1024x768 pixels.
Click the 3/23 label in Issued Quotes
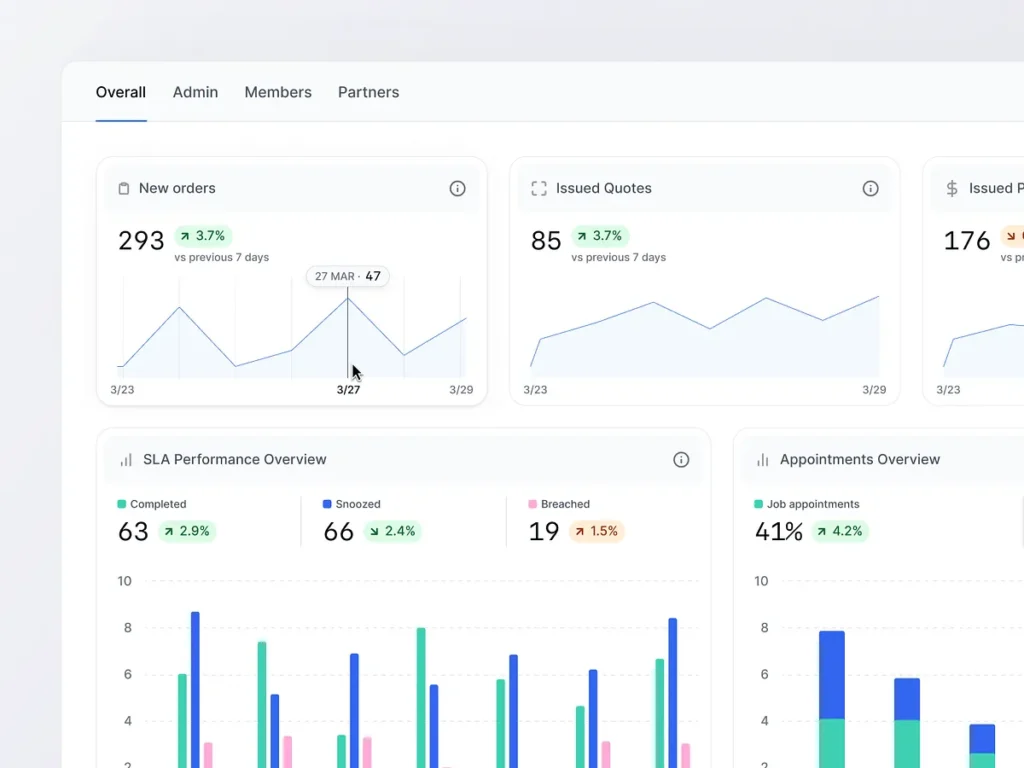coord(536,390)
